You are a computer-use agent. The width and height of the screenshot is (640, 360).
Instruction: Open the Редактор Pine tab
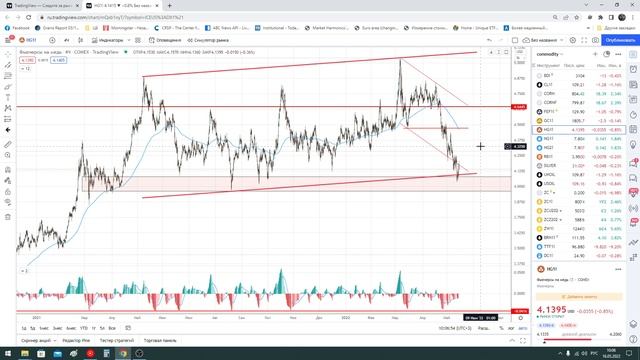coord(76,340)
